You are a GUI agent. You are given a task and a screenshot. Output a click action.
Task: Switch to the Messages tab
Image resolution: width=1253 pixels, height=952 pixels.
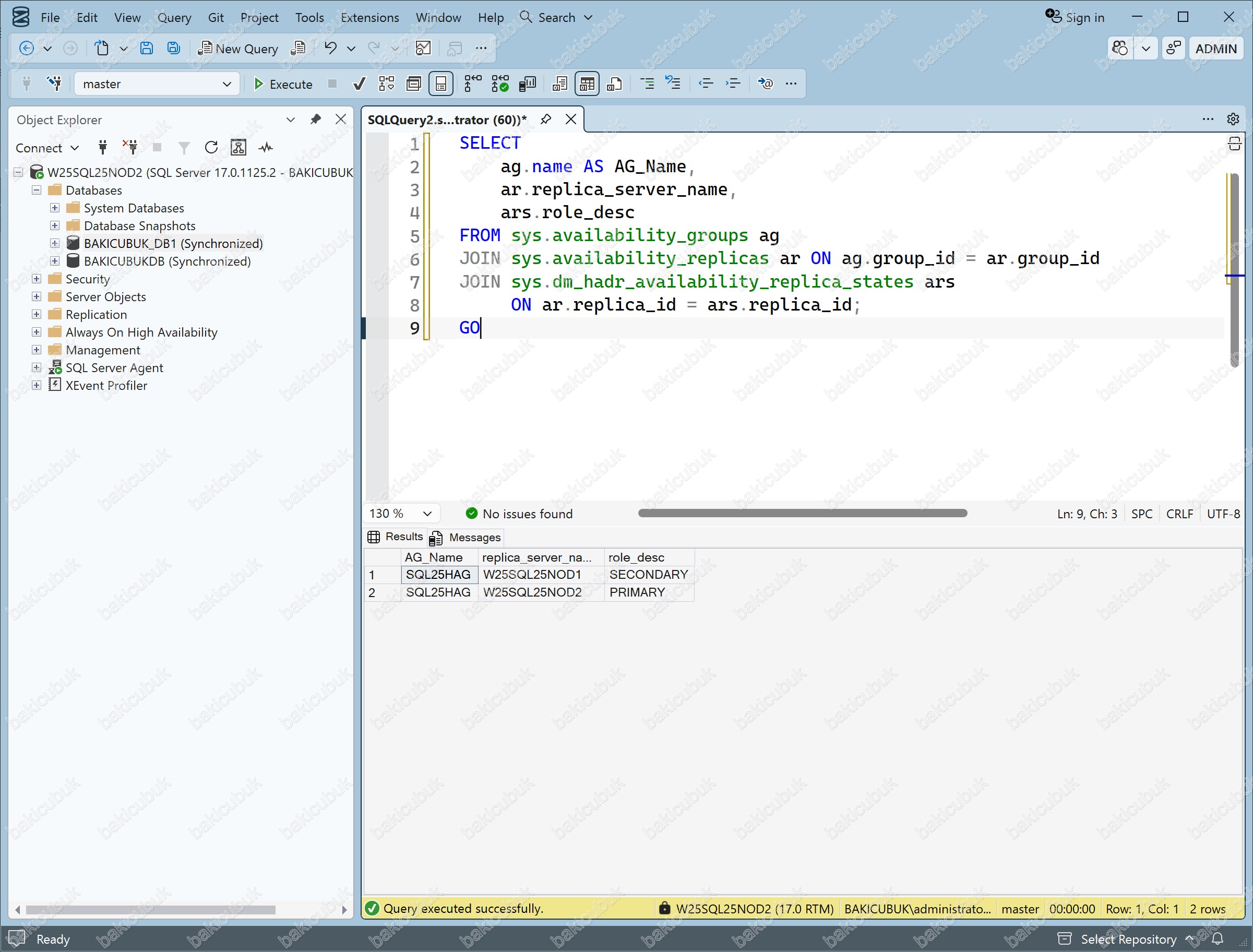pos(466,537)
